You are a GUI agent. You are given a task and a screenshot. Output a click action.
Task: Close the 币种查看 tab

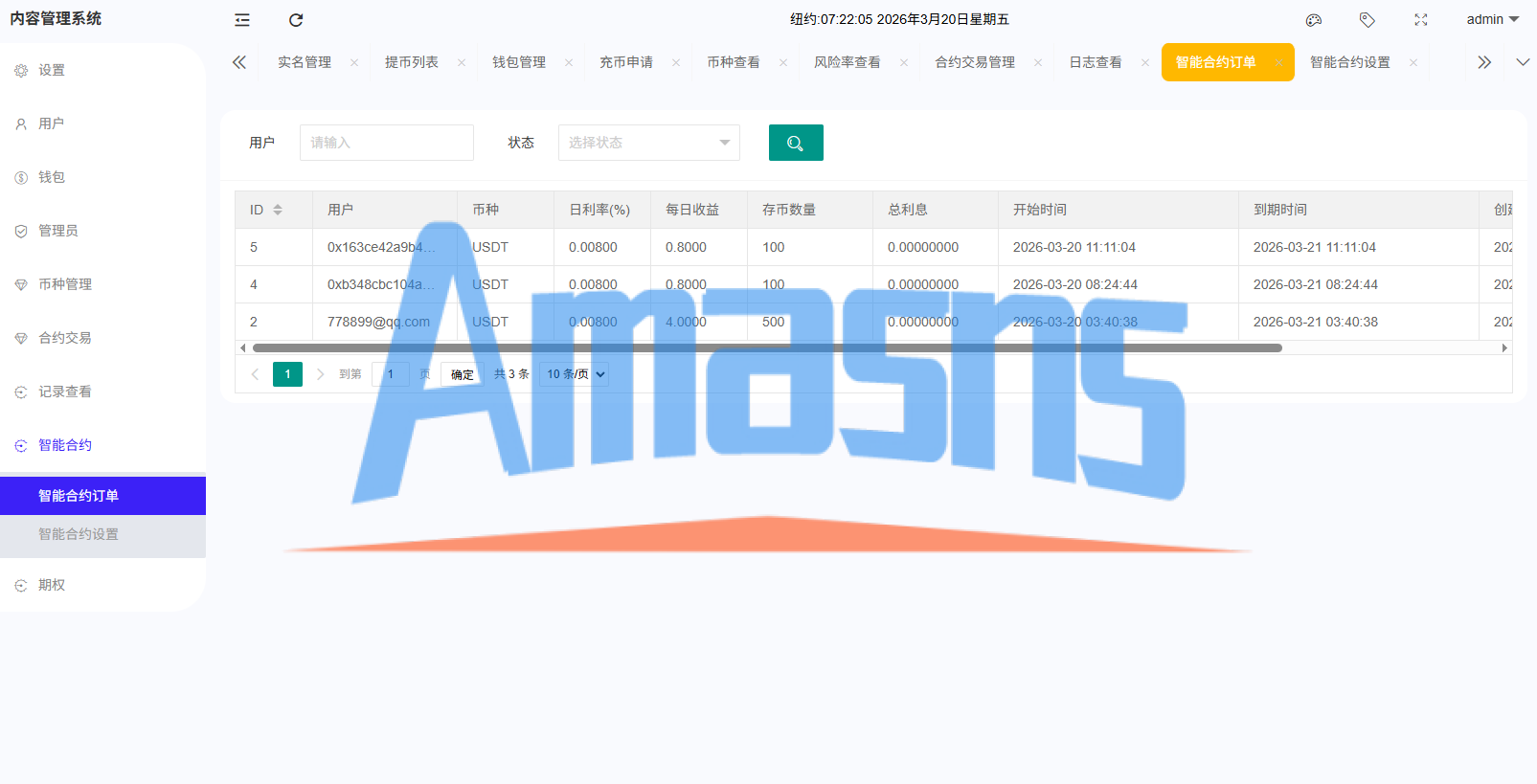tap(783, 62)
